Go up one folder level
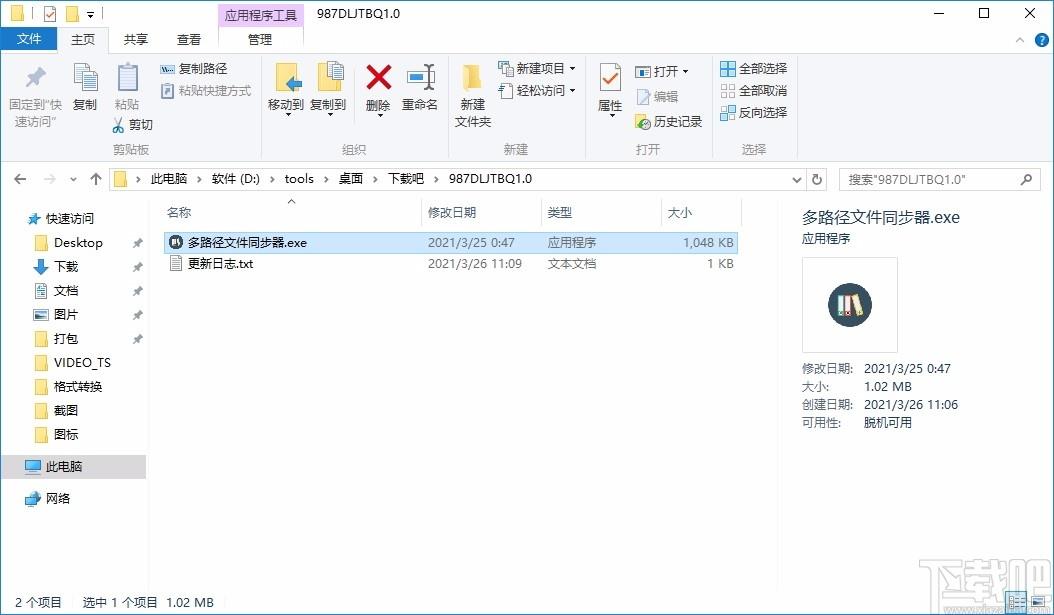 pos(95,179)
